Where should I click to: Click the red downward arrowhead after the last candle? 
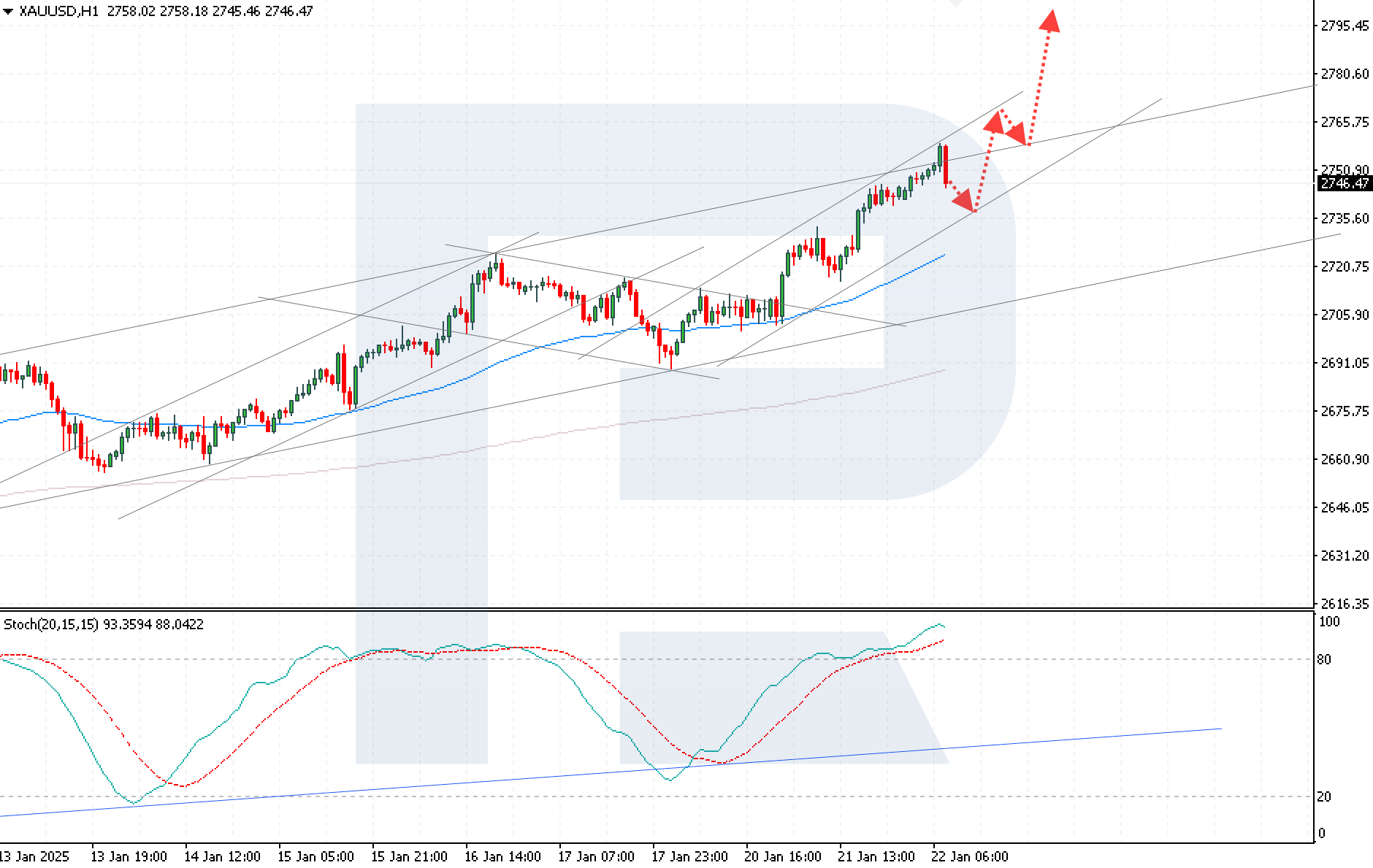coord(964,199)
